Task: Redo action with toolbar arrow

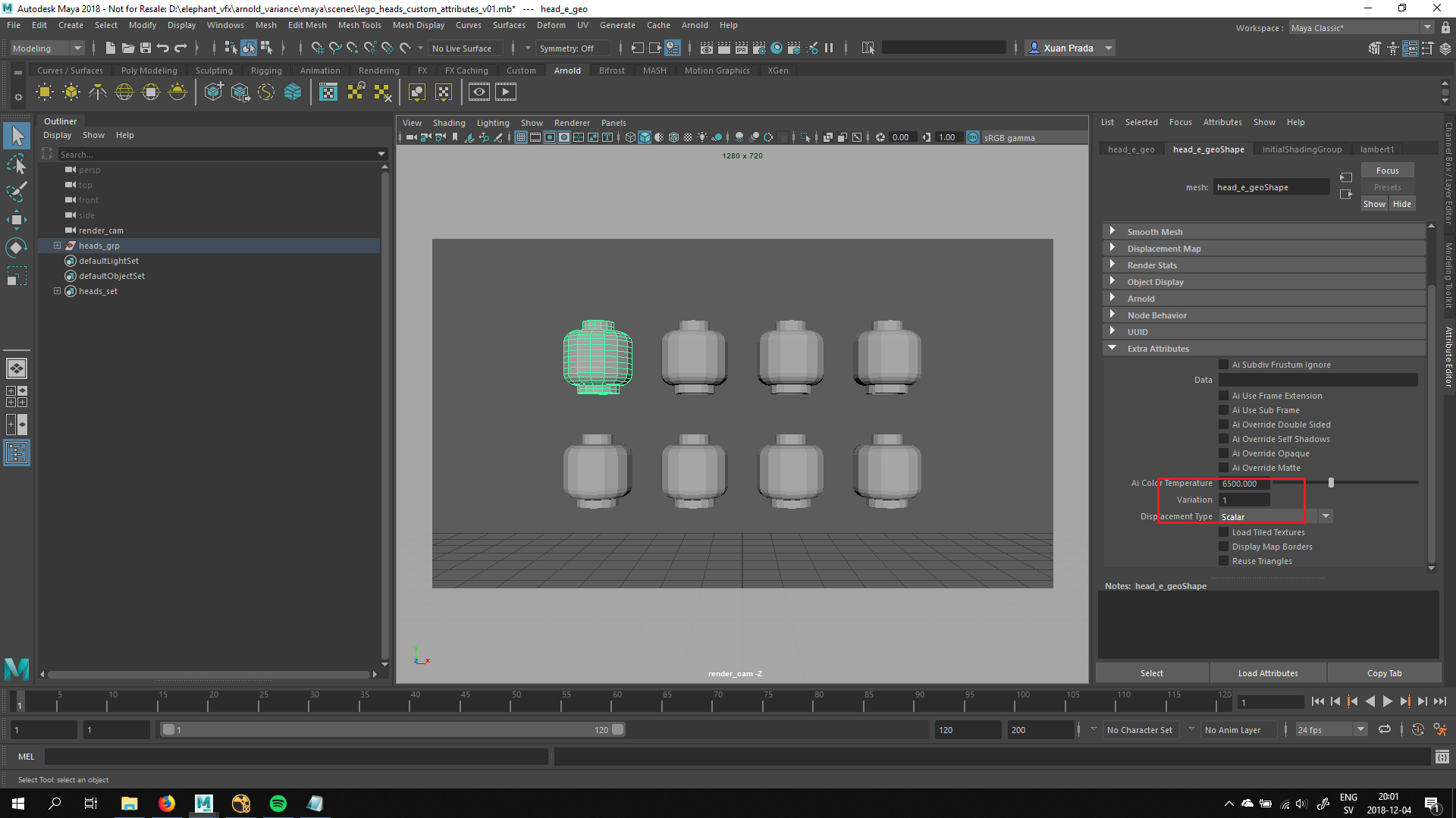Action: pyautogui.click(x=180, y=48)
